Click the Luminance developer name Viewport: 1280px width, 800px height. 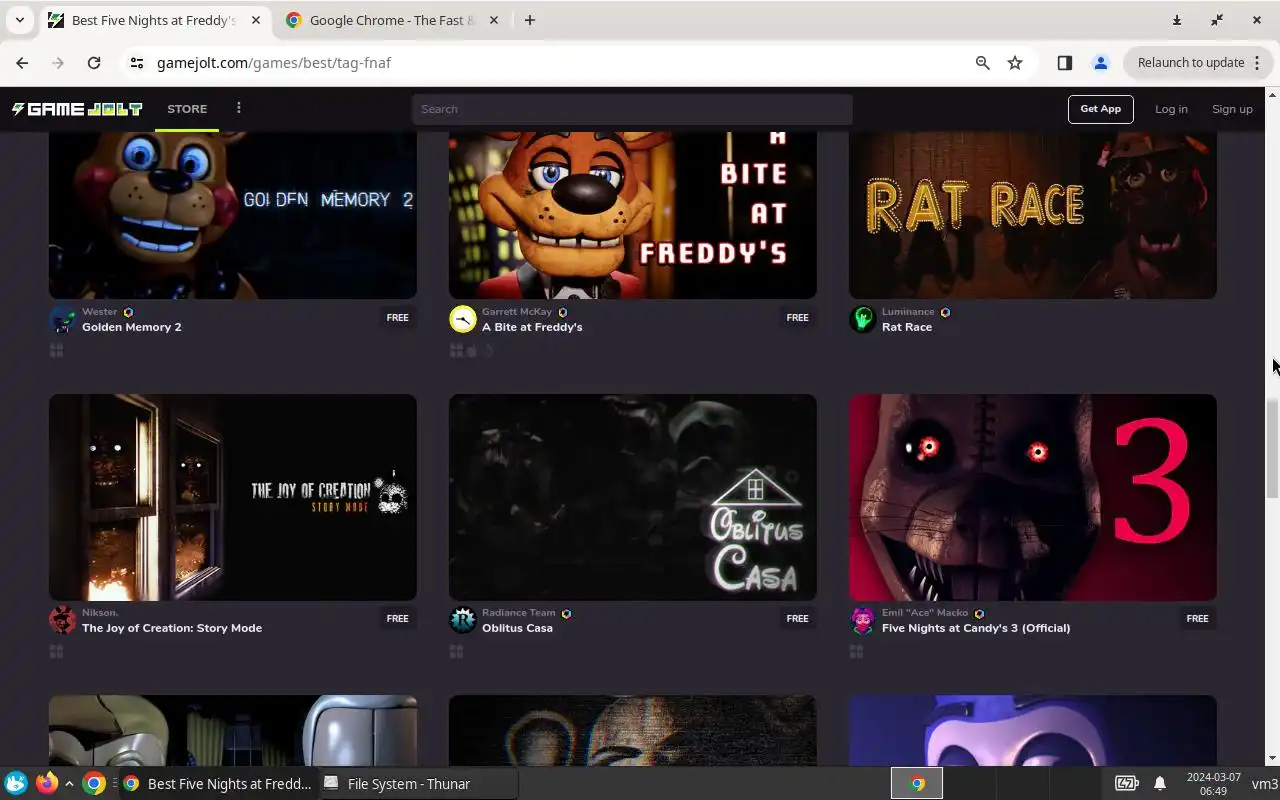click(908, 312)
